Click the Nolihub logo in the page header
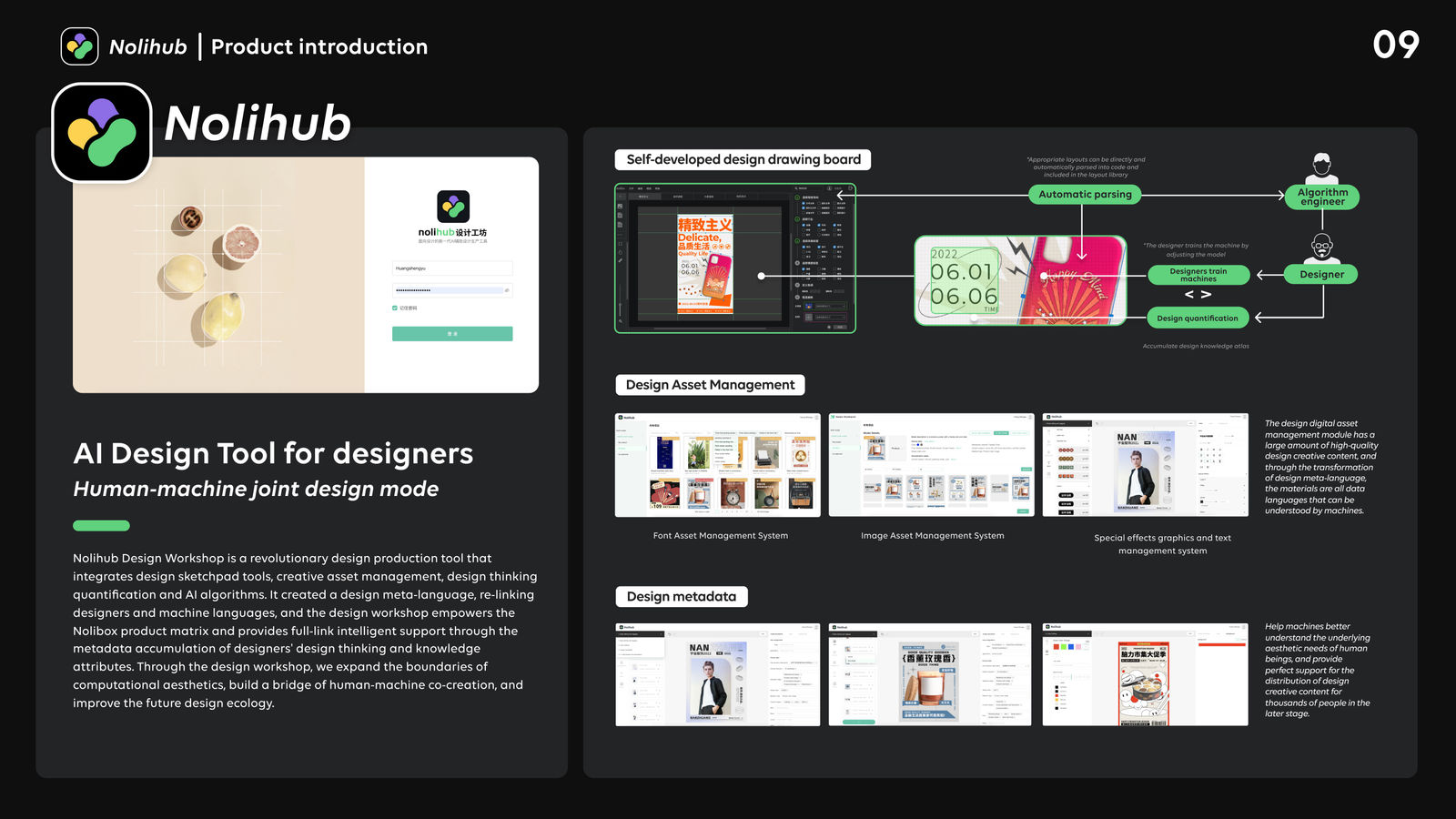This screenshot has height=819, width=1456. click(x=80, y=45)
